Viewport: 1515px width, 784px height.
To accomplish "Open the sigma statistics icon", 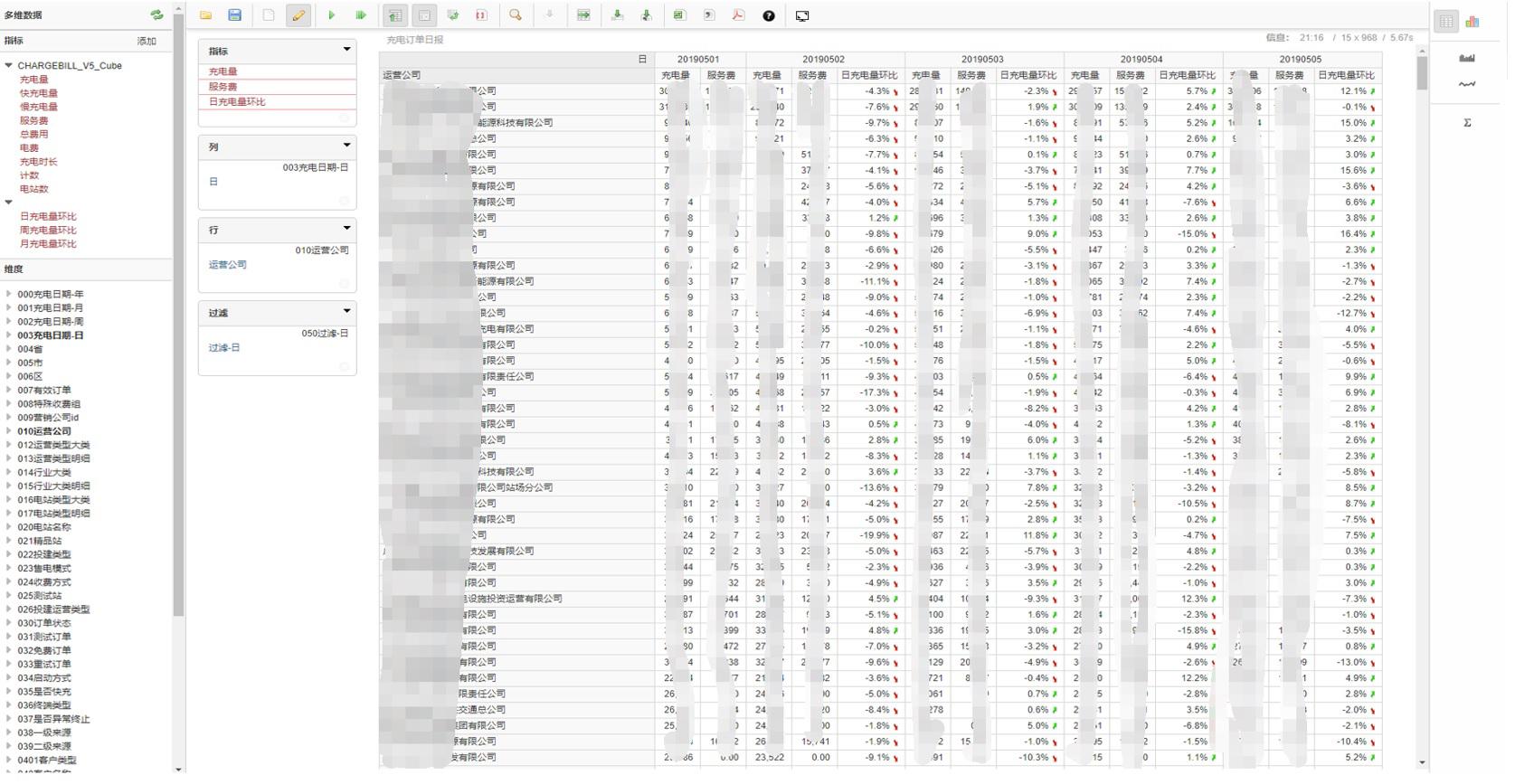I will coord(1467,123).
